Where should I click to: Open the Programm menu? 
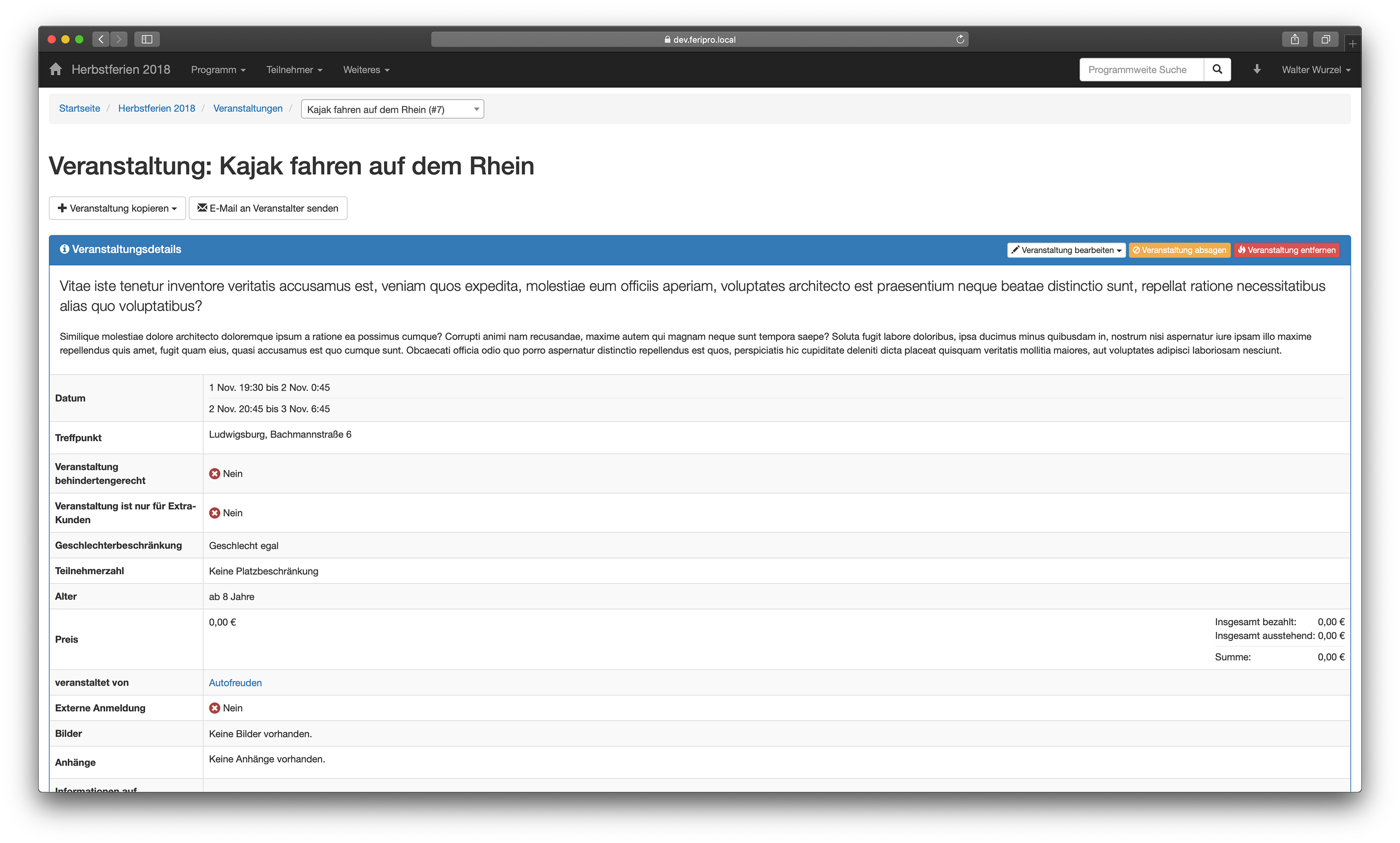218,70
